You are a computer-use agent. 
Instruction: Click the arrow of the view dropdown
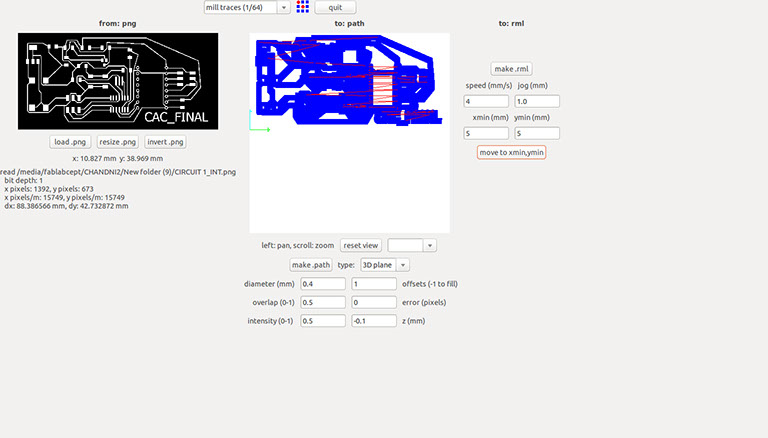pyautogui.click(x=430, y=245)
